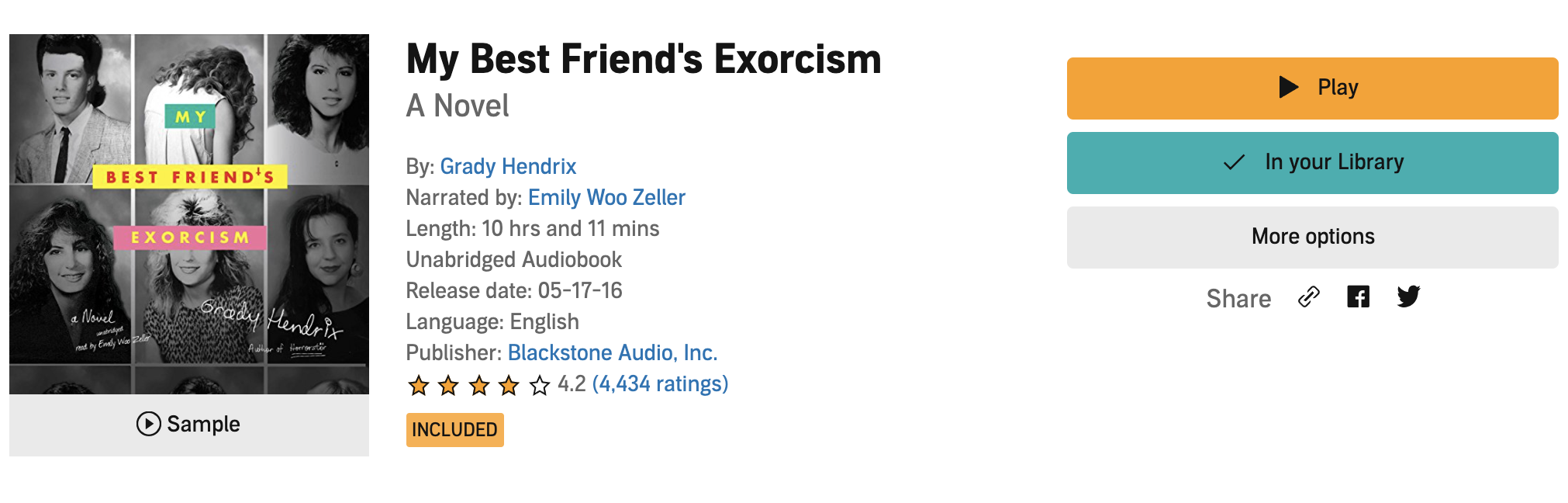This screenshot has height=503, width=1568.
Task: Open author Grady Hendrix's page
Action: click(508, 167)
